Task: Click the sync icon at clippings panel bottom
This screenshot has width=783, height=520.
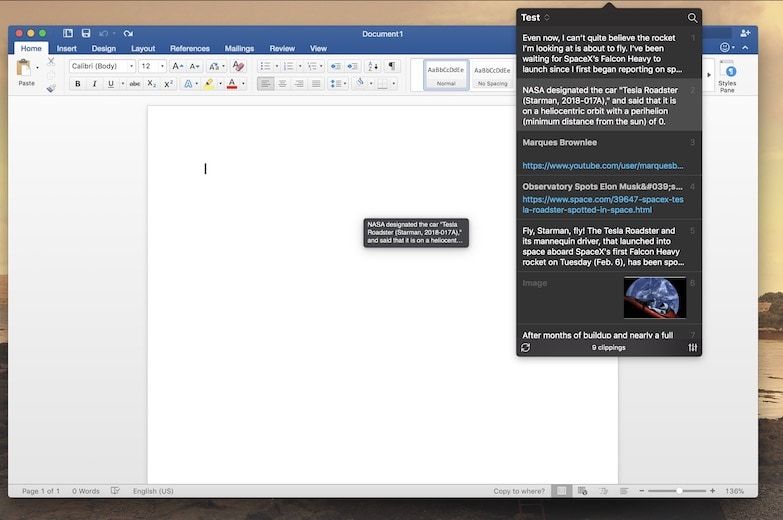Action: point(526,347)
